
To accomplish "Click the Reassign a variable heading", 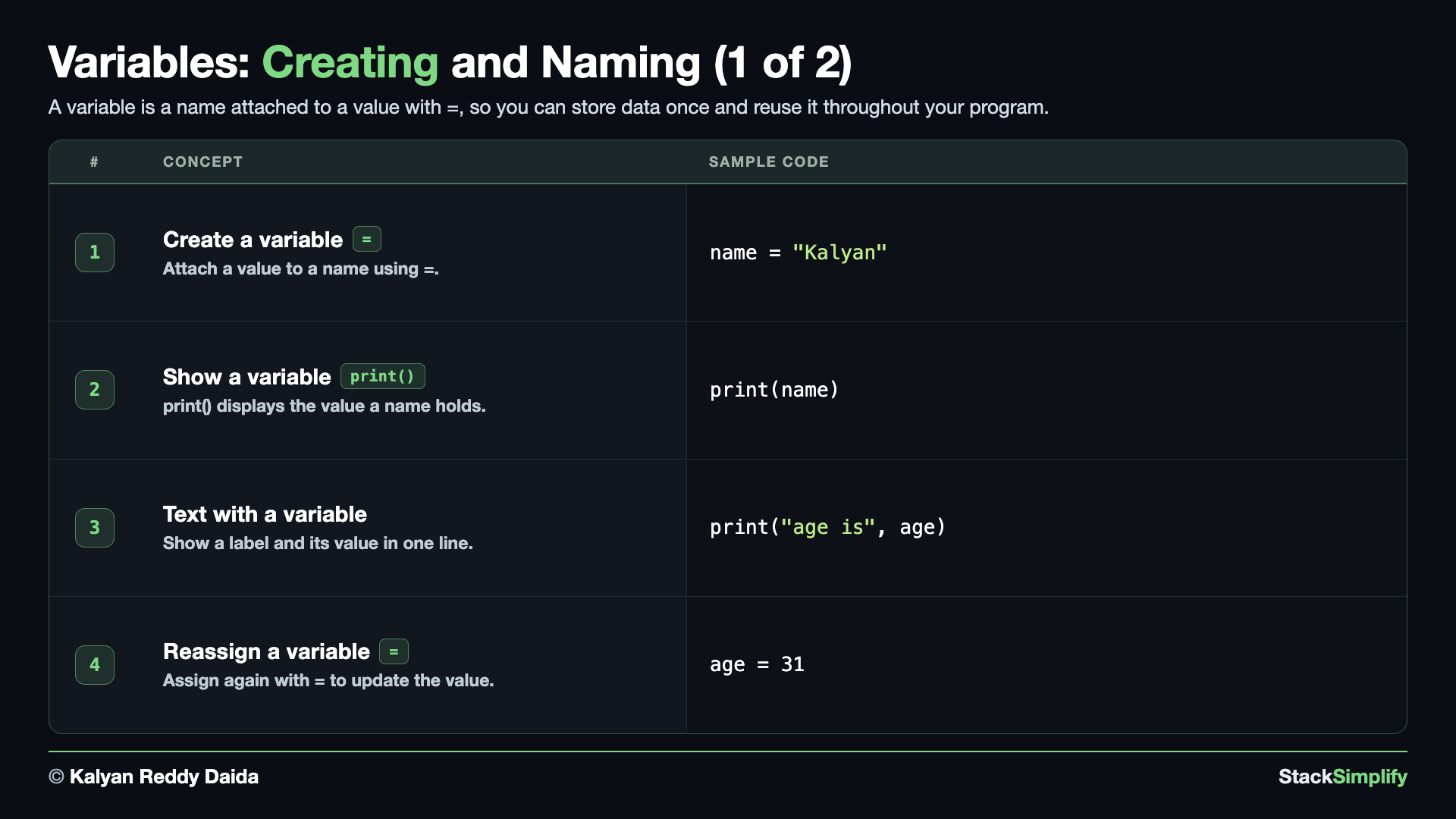I will click(266, 651).
